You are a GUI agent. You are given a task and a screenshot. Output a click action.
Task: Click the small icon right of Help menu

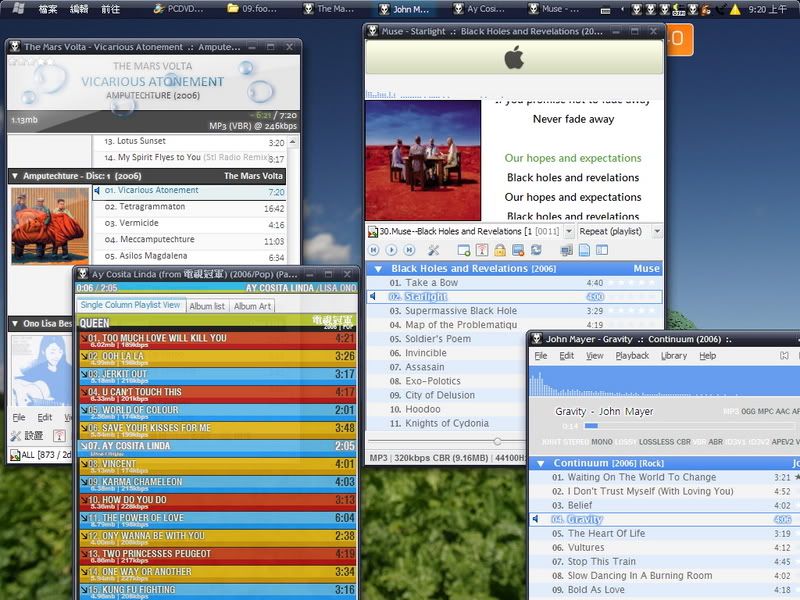pyautogui.click(x=784, y=356)
